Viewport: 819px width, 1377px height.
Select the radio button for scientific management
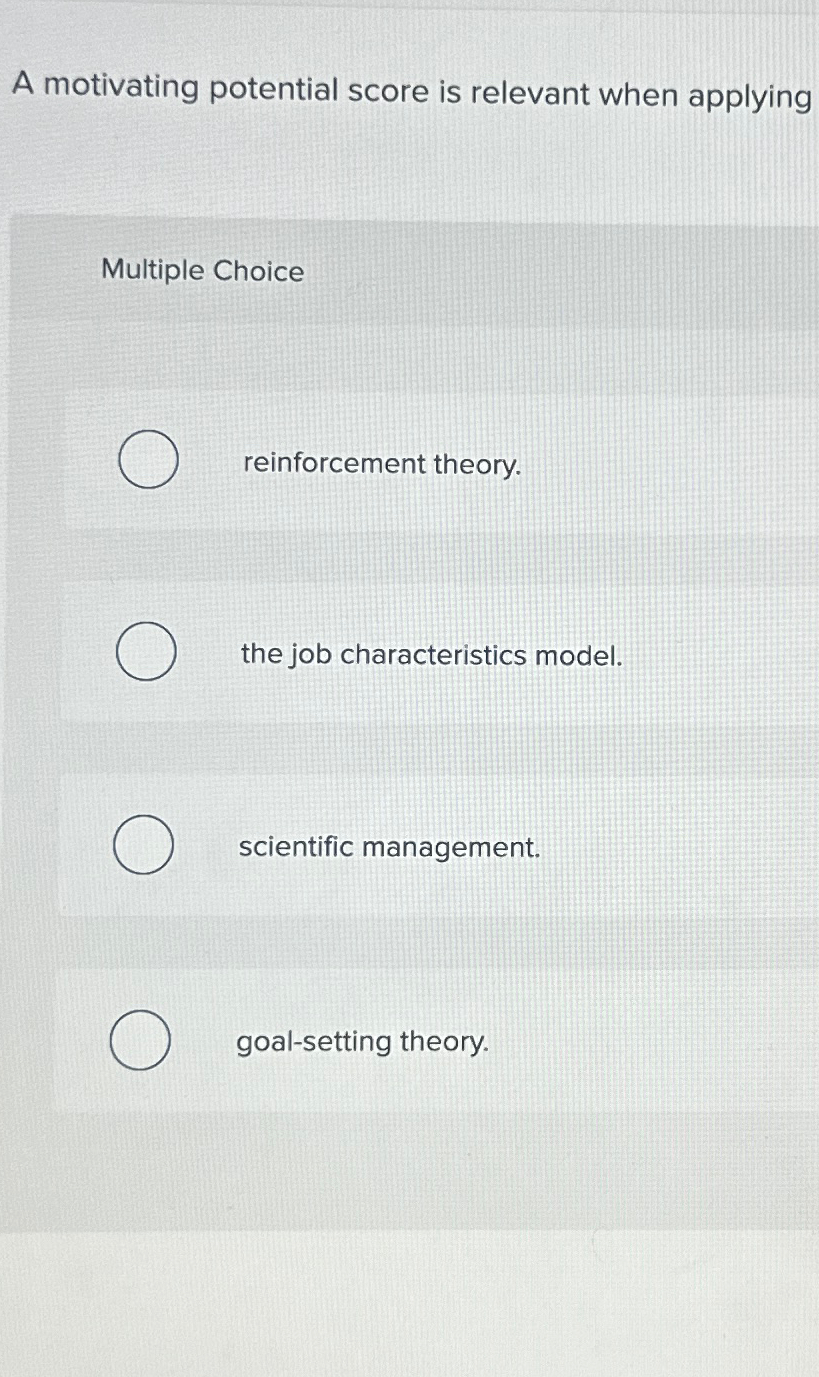click(x=144, y=845)
